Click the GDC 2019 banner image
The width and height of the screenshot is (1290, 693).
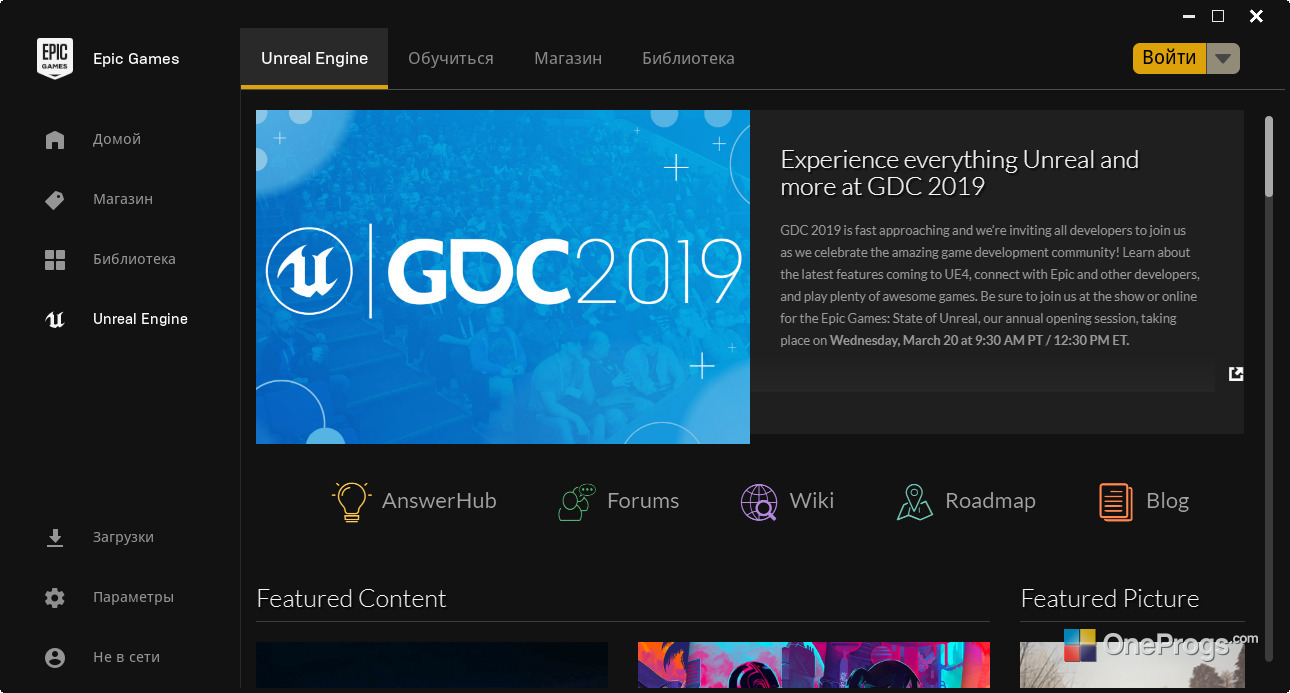503,277
